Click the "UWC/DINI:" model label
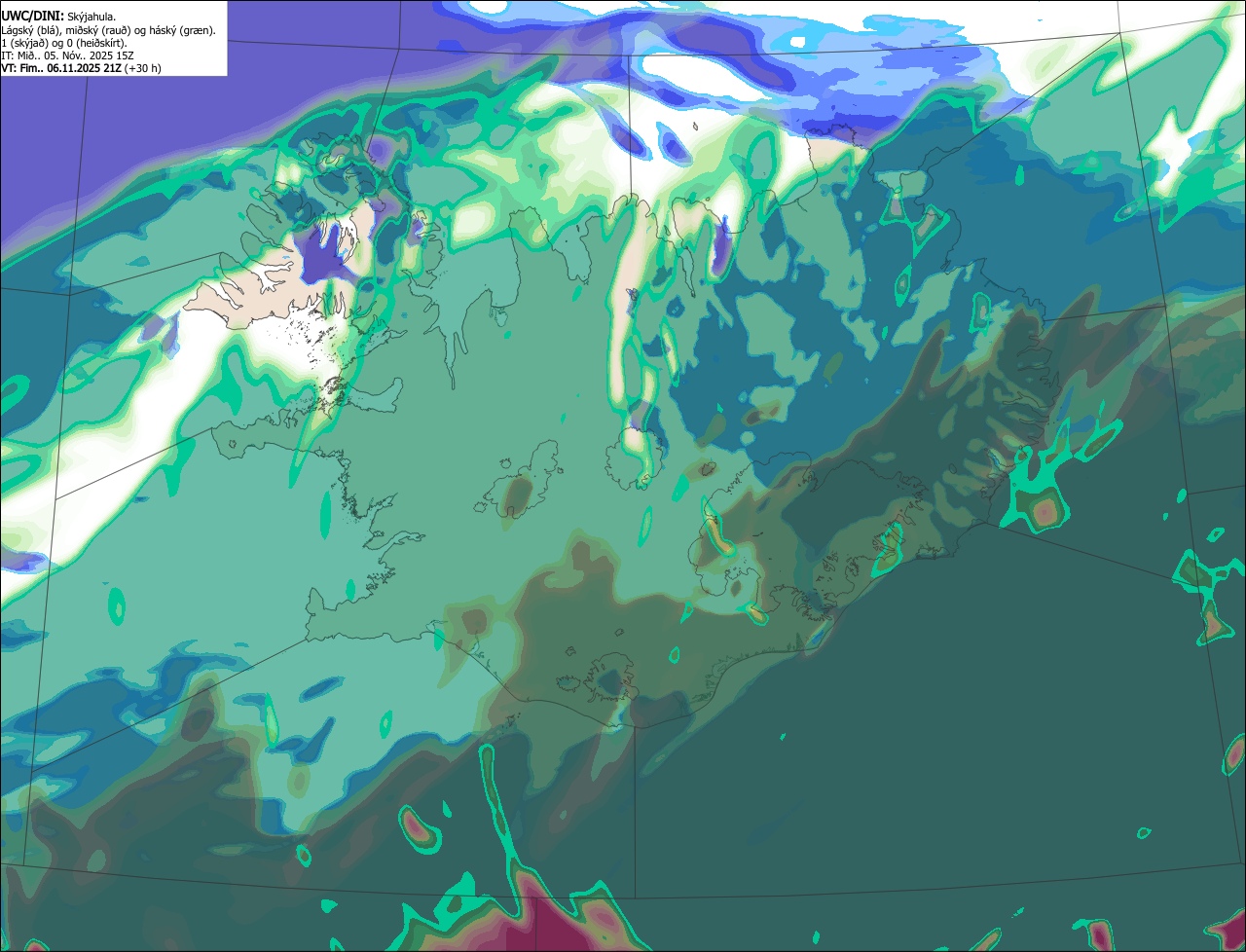The height and width of the screenshot is (952, 1246). 33,17
